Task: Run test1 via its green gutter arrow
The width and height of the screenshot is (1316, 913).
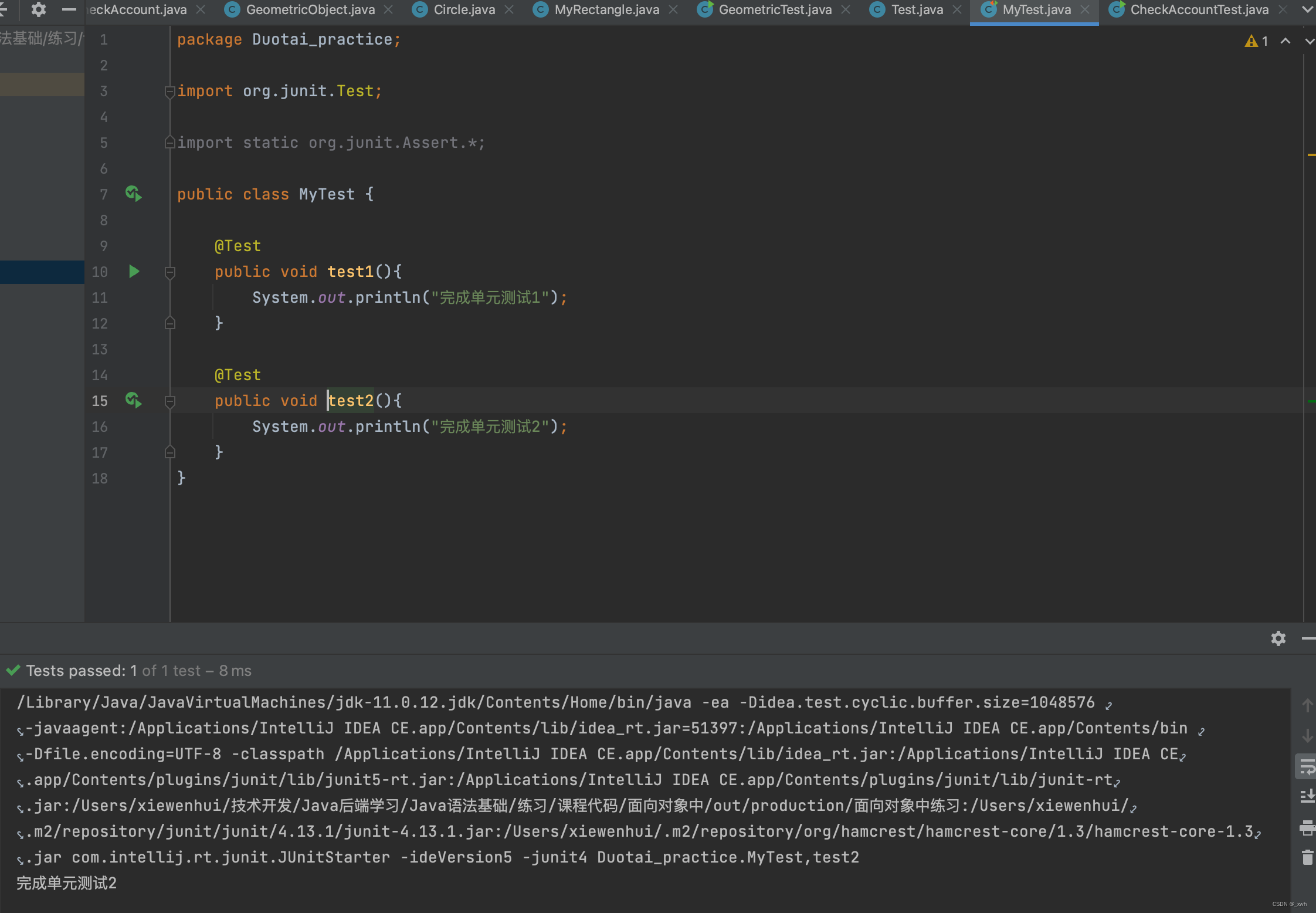Action: click(x=134, y=271)
